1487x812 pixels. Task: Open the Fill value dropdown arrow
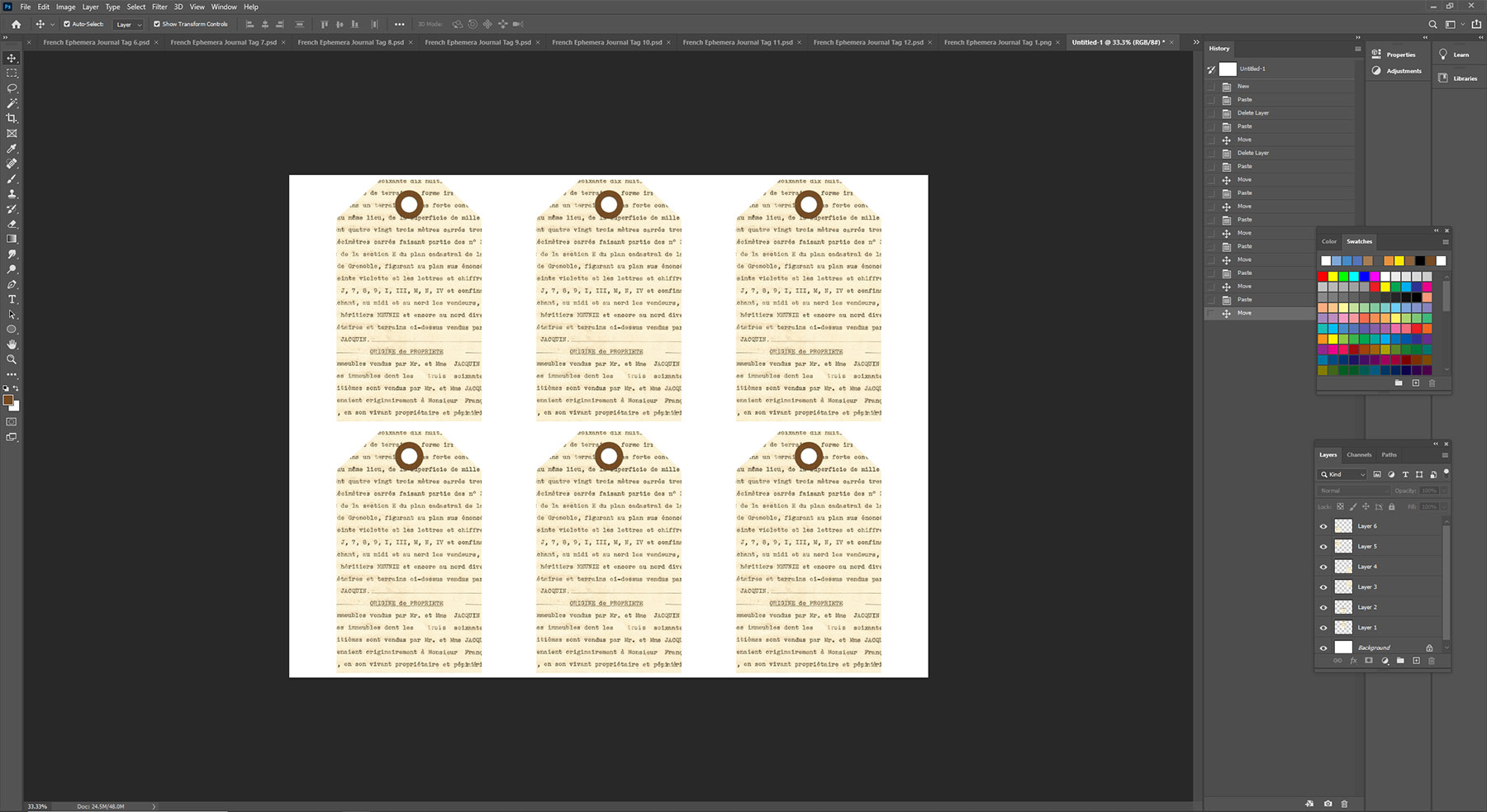pyautogui.click(x=1444, y=506)
